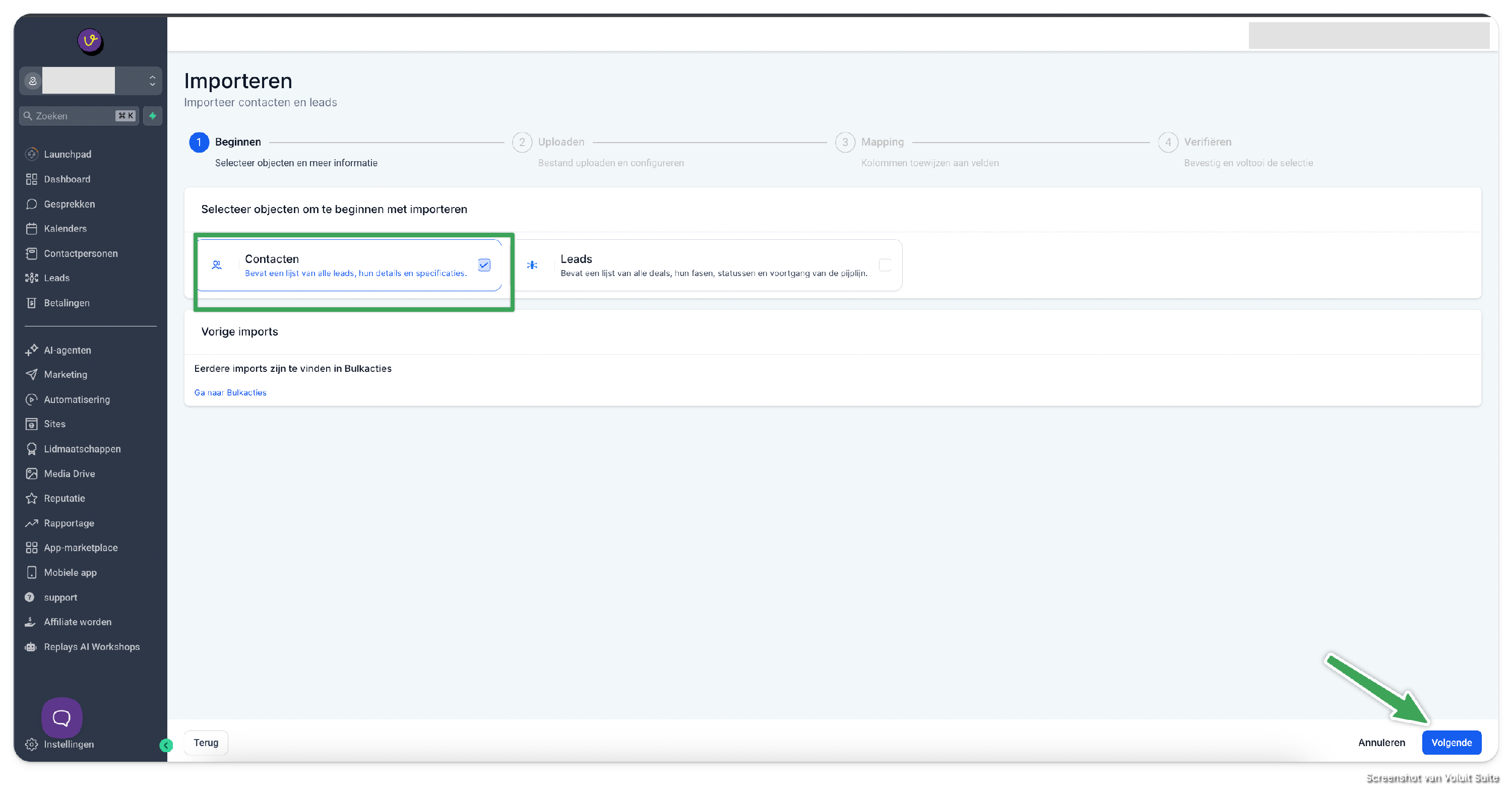Open Automatisering in sidebar menu
The image size is (1512, 797).
76,399
